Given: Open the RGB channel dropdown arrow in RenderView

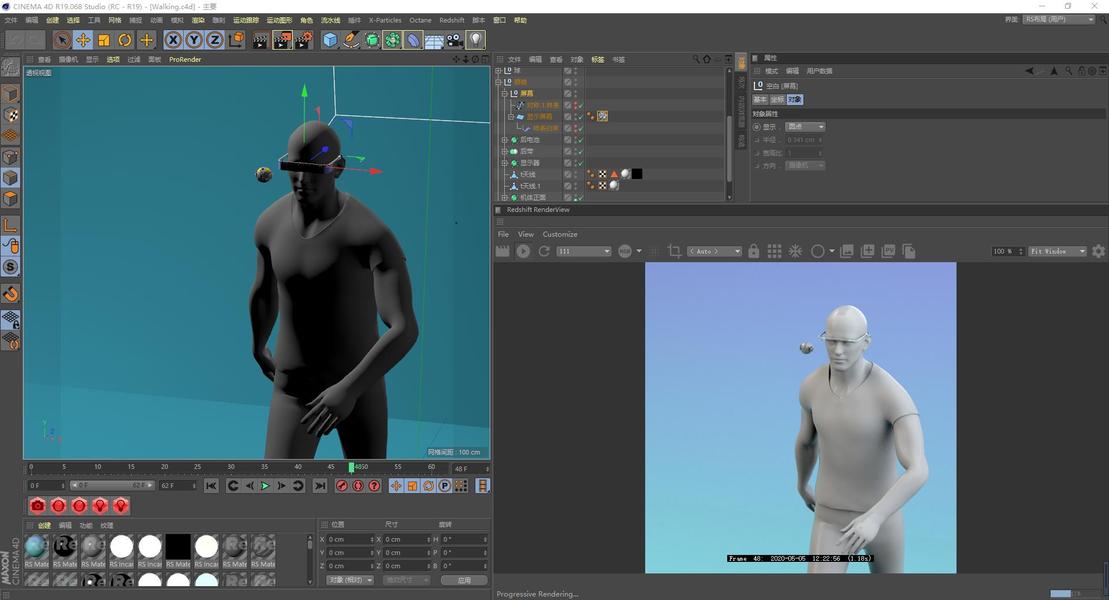Looking at the screenshot, I should pos(639,251).
